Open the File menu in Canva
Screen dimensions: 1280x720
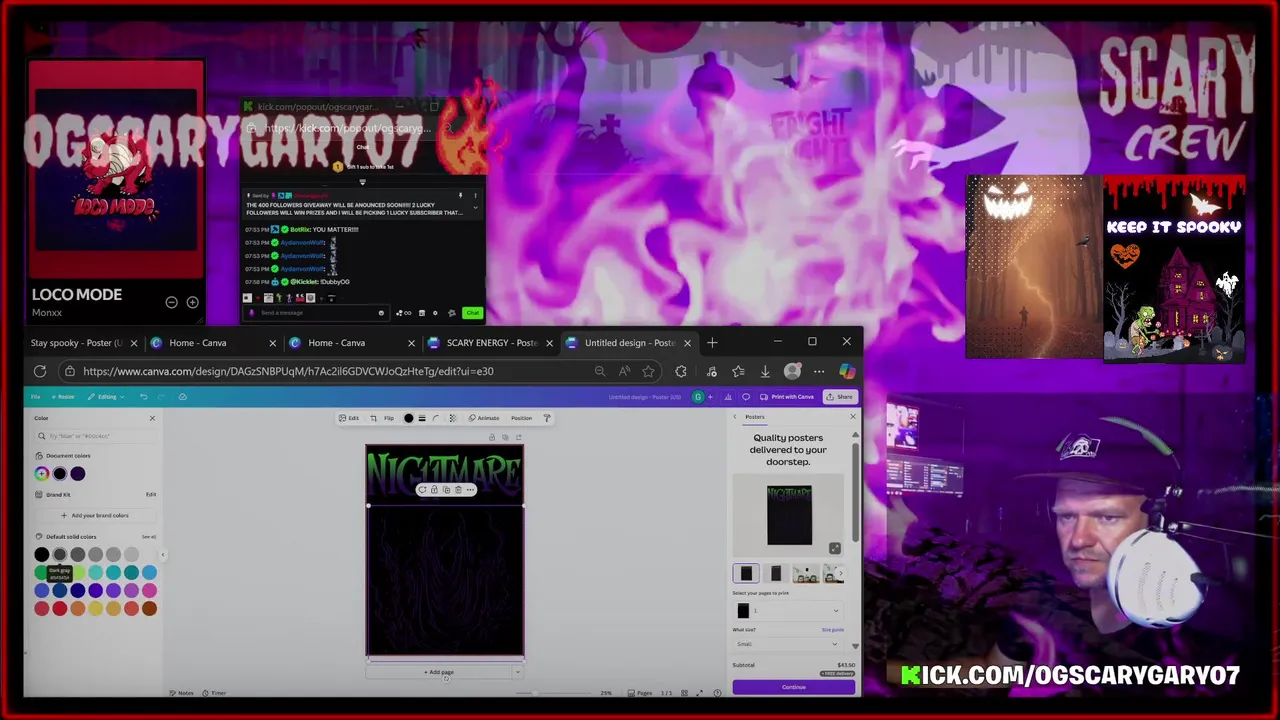tap(35, 397)
